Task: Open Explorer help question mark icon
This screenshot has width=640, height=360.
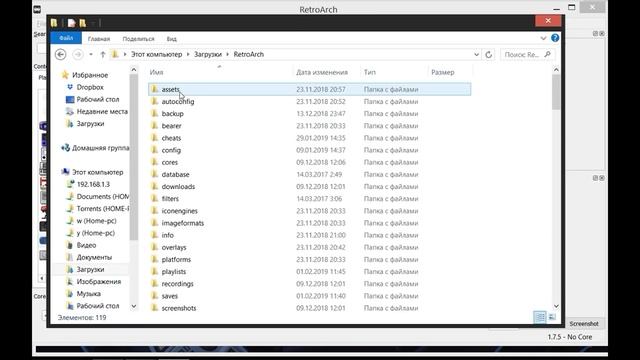Action: point(555,38)
